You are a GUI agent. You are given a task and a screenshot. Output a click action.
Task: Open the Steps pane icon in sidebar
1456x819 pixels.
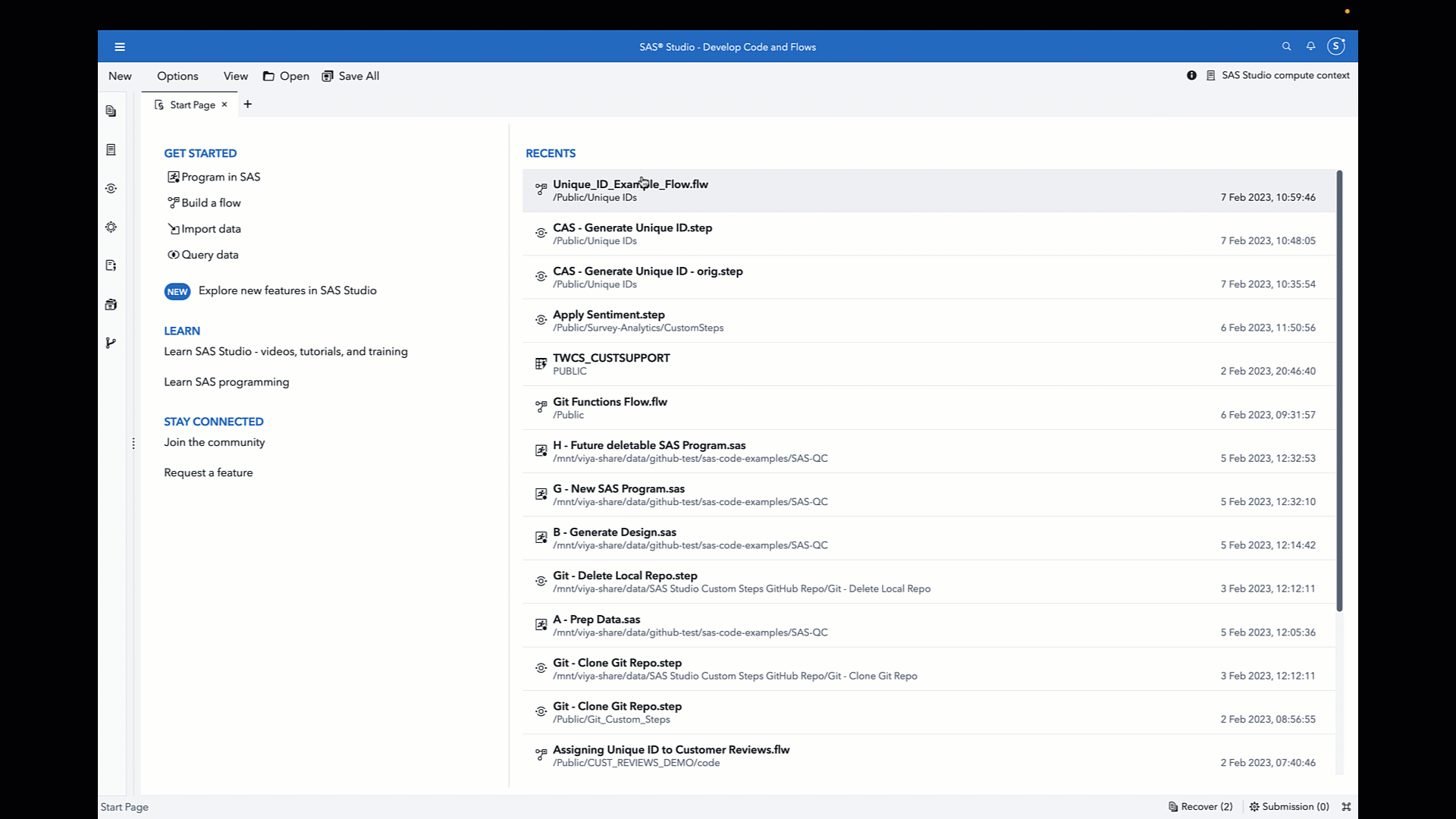(111, 189)
